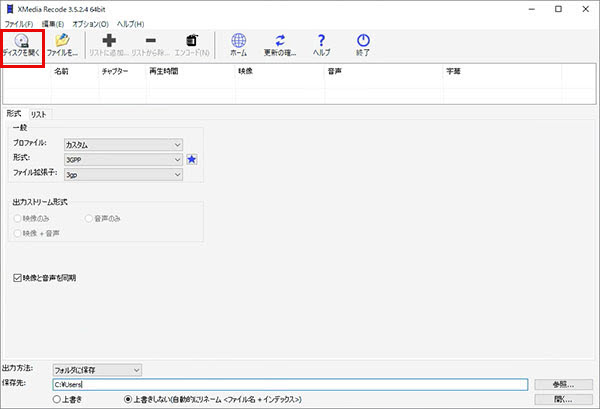Check for updates with 更新の確認 icon

coord(280,45)
